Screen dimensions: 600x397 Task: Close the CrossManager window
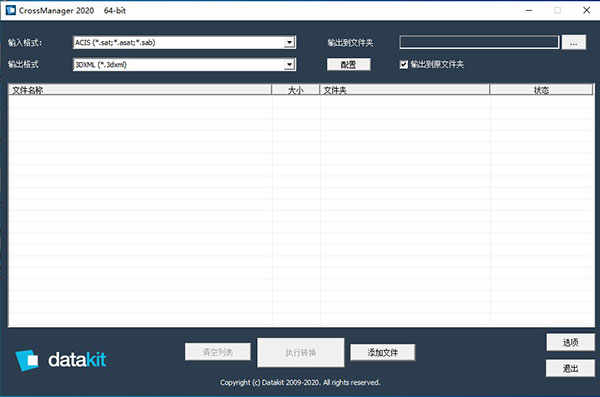(586, 10)
